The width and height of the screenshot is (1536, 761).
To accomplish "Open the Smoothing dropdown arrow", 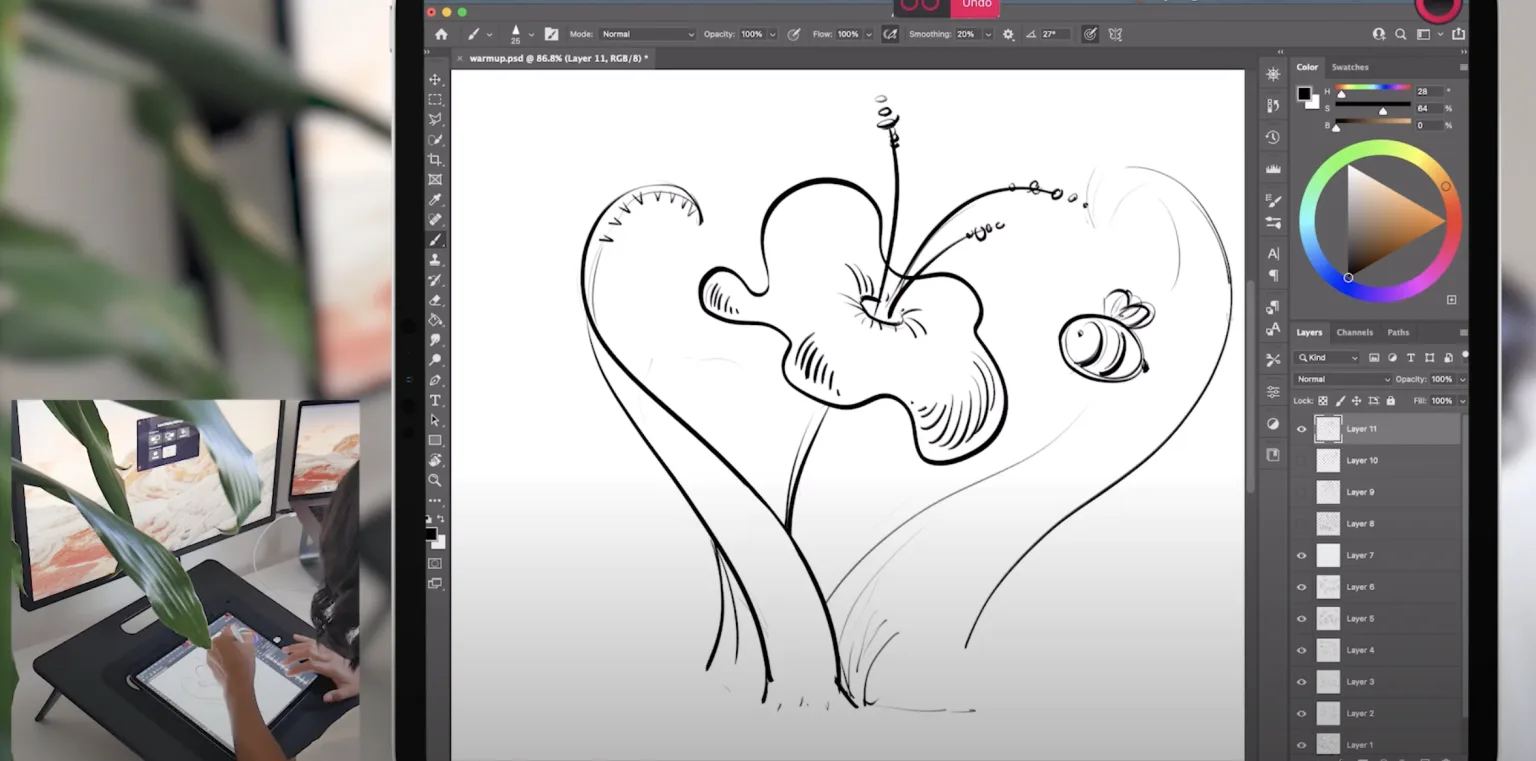I will point(988,34).
